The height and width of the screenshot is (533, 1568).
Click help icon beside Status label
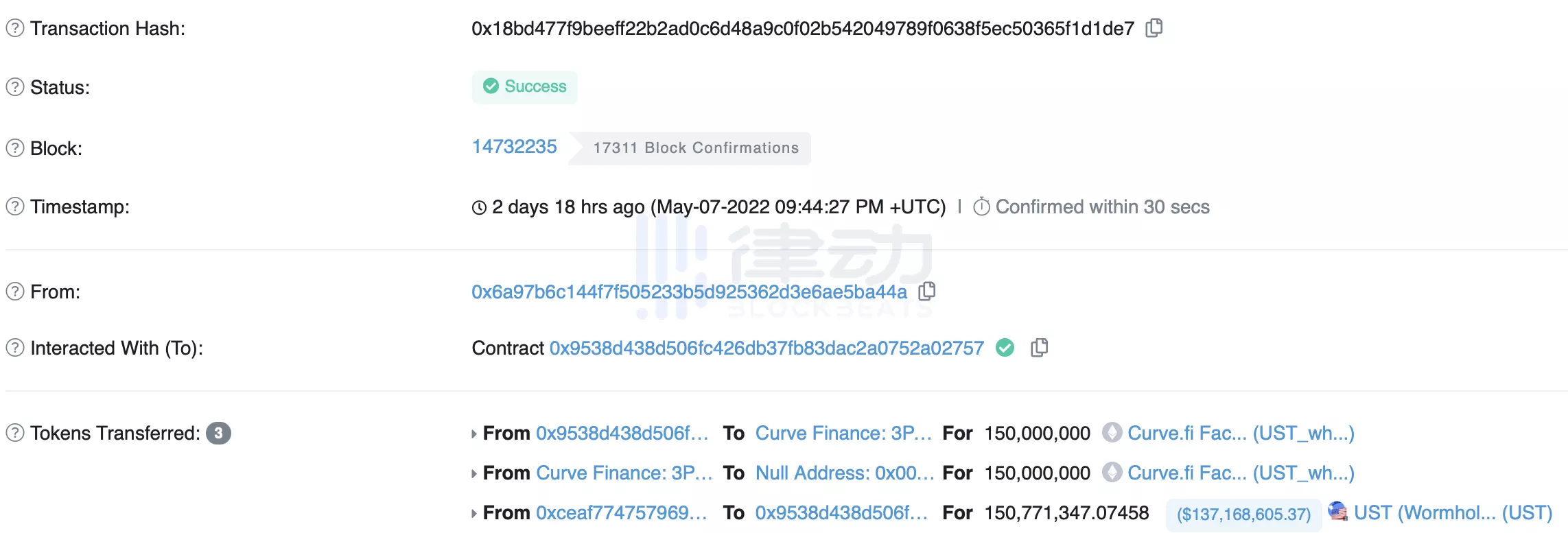point(15,87)
